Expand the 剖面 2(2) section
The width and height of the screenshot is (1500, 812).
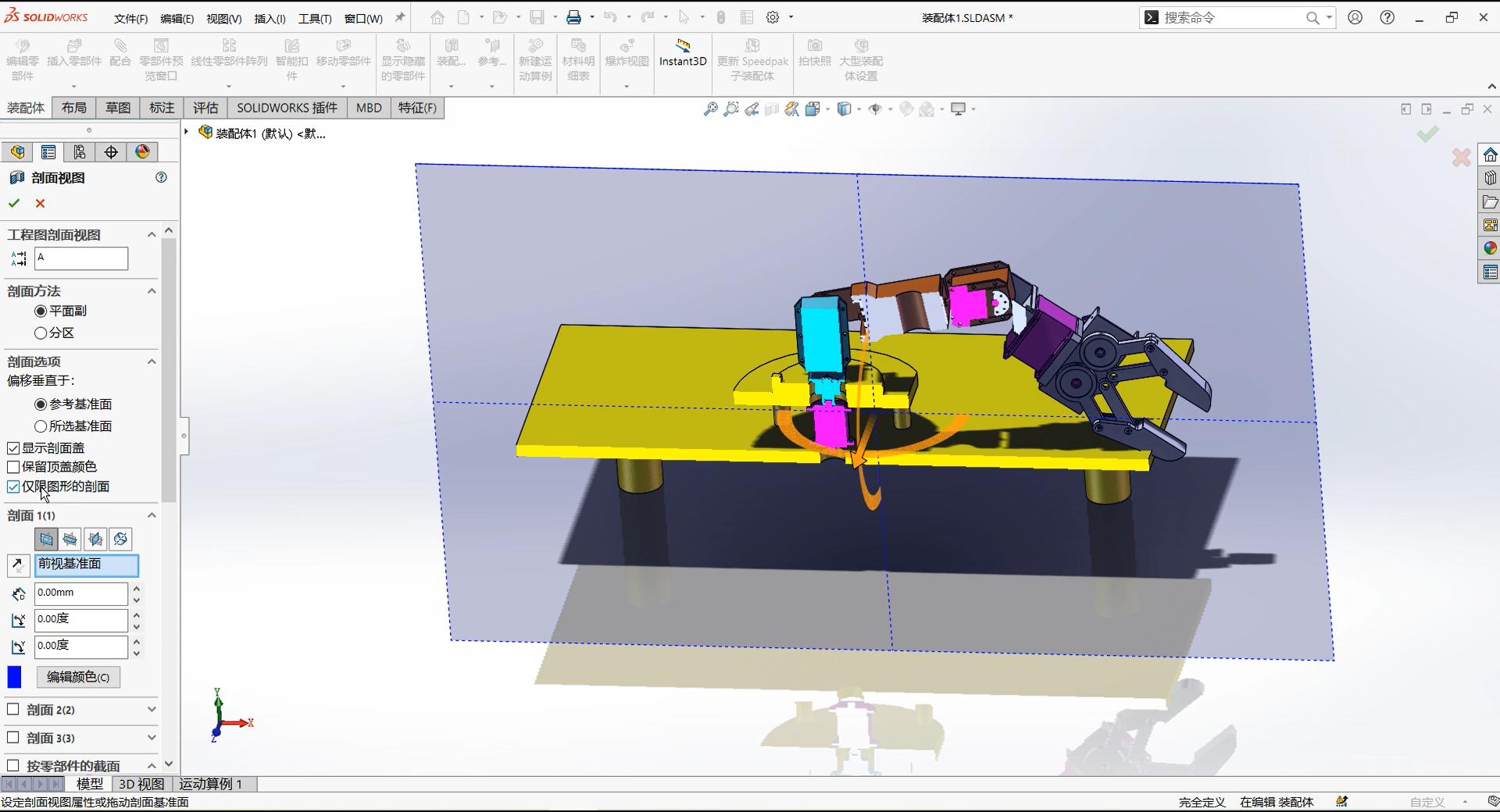[x=152, y=710]
